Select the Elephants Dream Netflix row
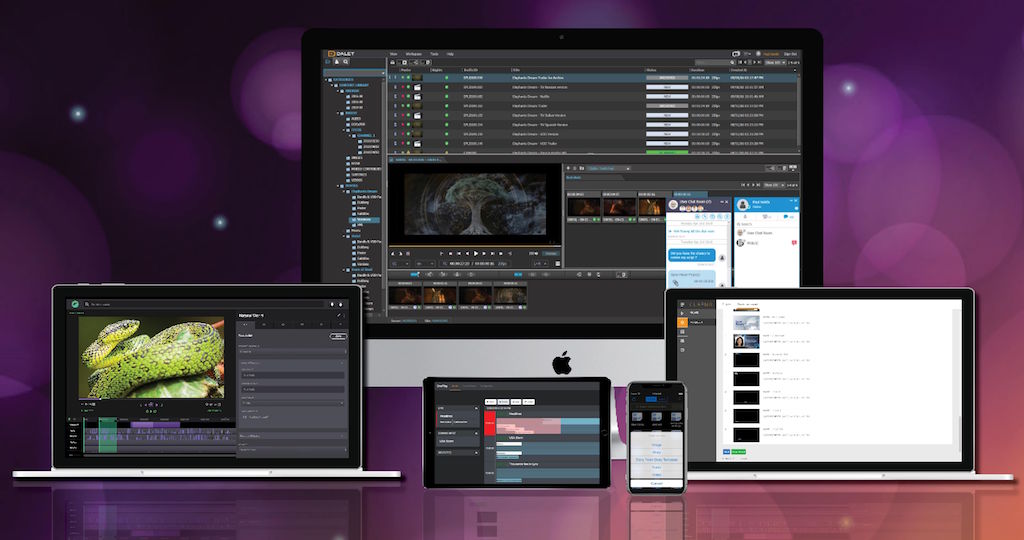1024x540 pixels. 592,96
